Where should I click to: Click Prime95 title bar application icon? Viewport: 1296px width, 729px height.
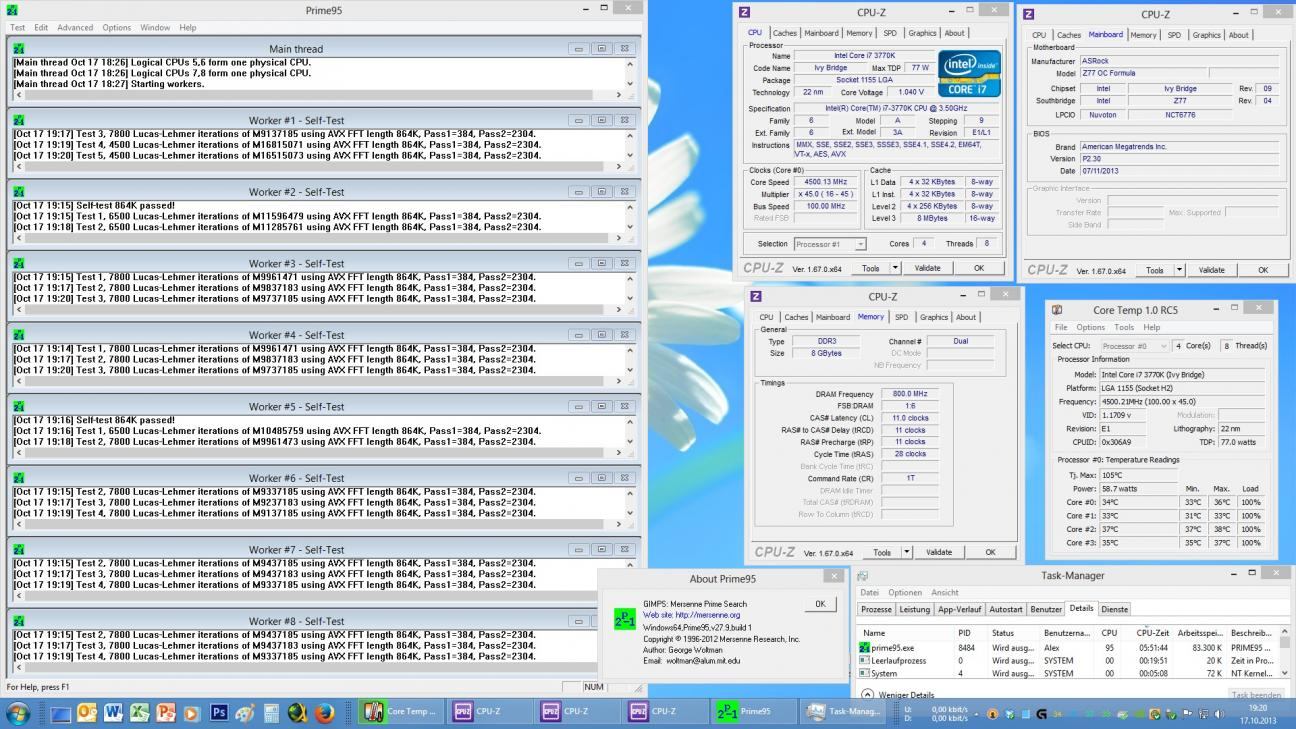12,10
